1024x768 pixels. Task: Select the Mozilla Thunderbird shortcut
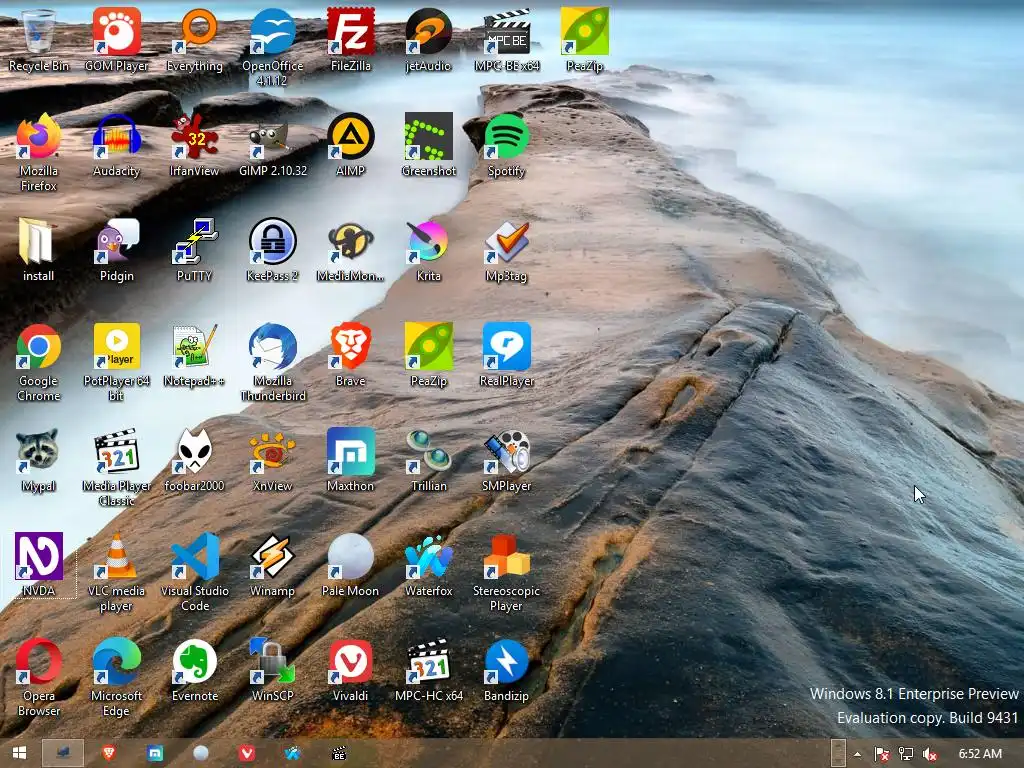click(272, 362)
